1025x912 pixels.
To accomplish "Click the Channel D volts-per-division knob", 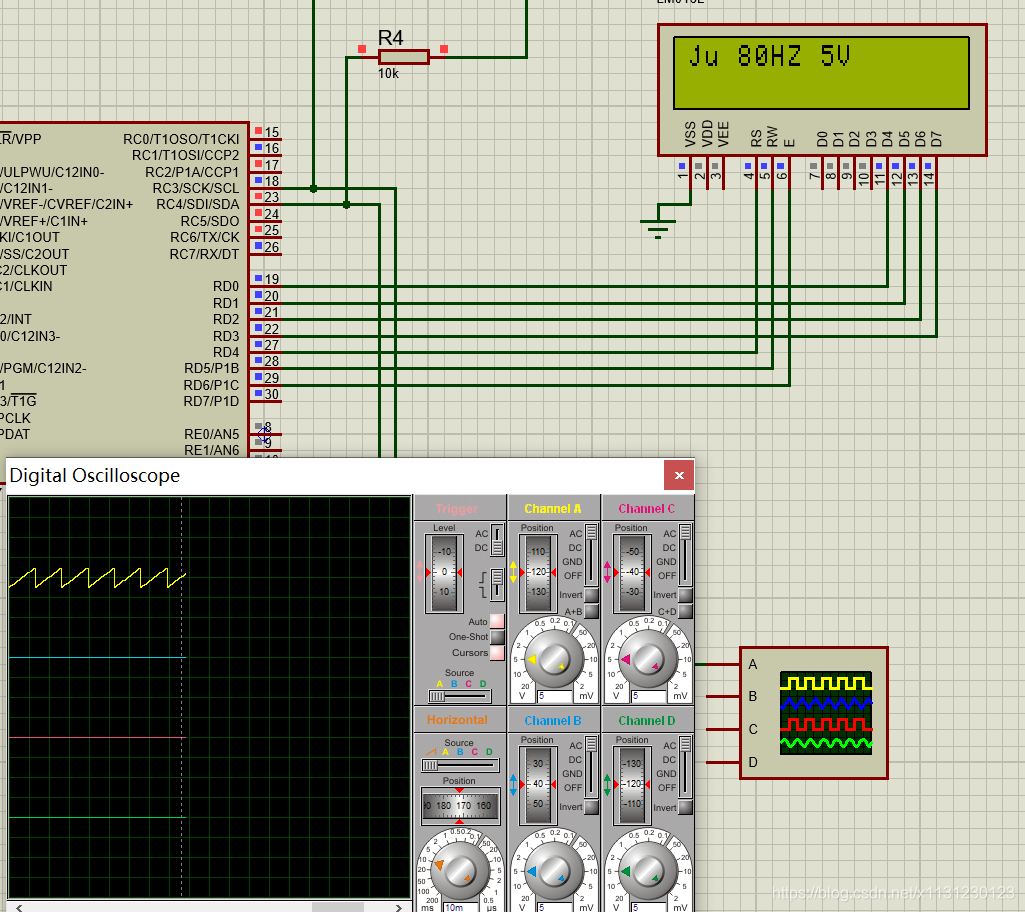I will pyautogui.click(x=648, y=871).
